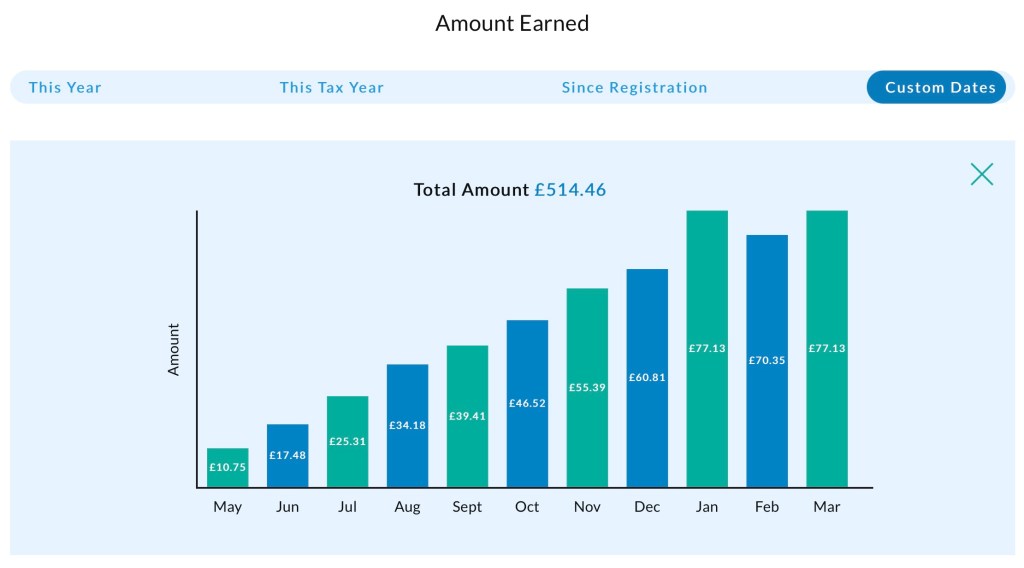Click the Amount Earned heading

tap(512, 23)
